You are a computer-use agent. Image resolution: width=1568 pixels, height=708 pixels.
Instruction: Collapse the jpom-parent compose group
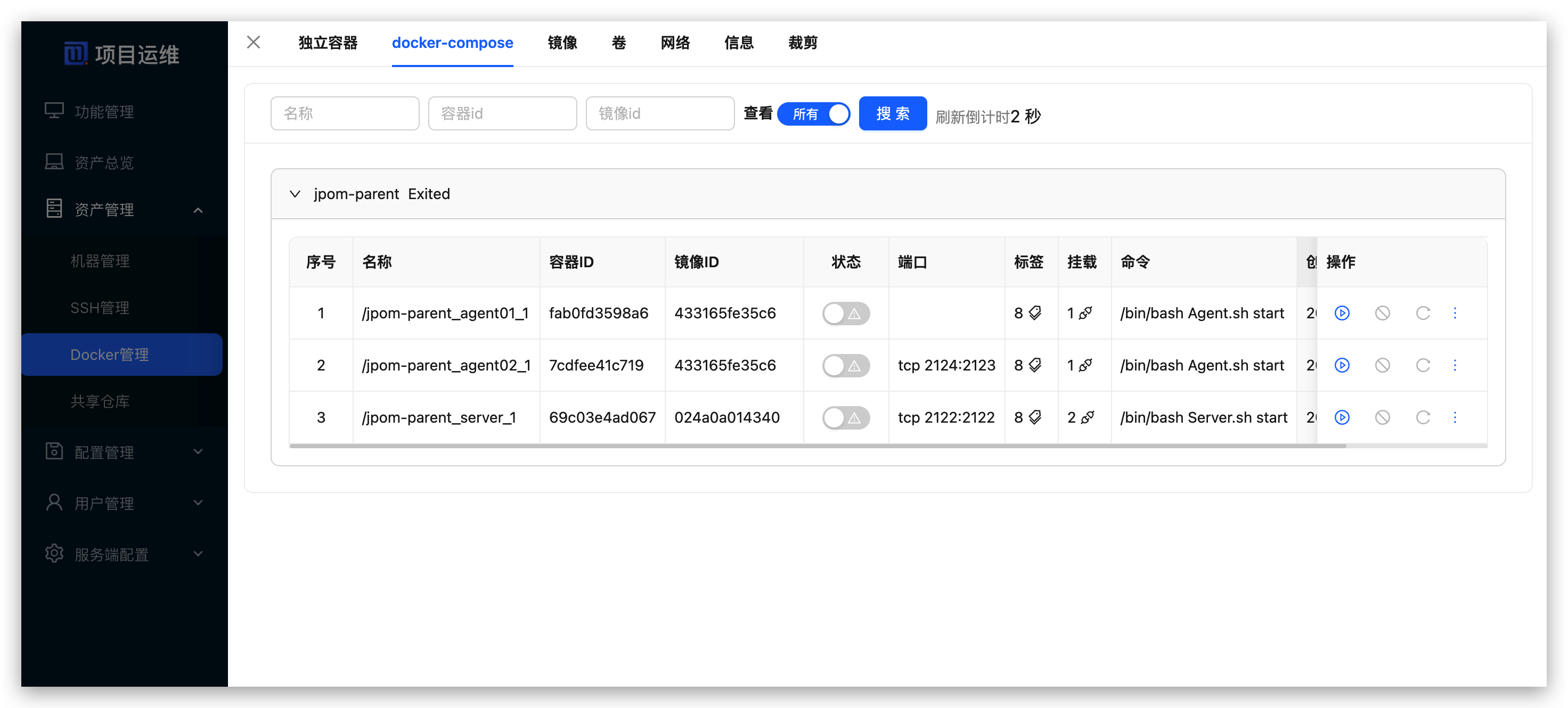[x=295, y=194]
